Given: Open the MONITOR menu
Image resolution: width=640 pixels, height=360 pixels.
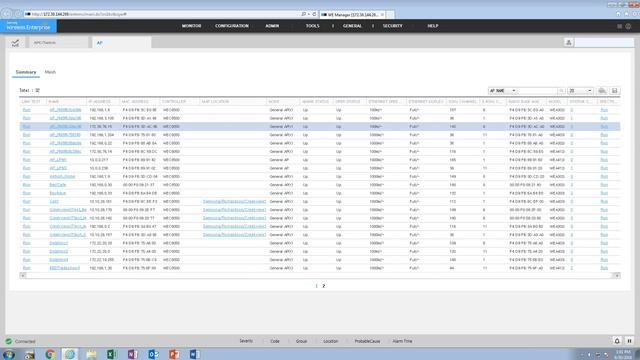Looking at the screenshot, I should tap(191, 26).
